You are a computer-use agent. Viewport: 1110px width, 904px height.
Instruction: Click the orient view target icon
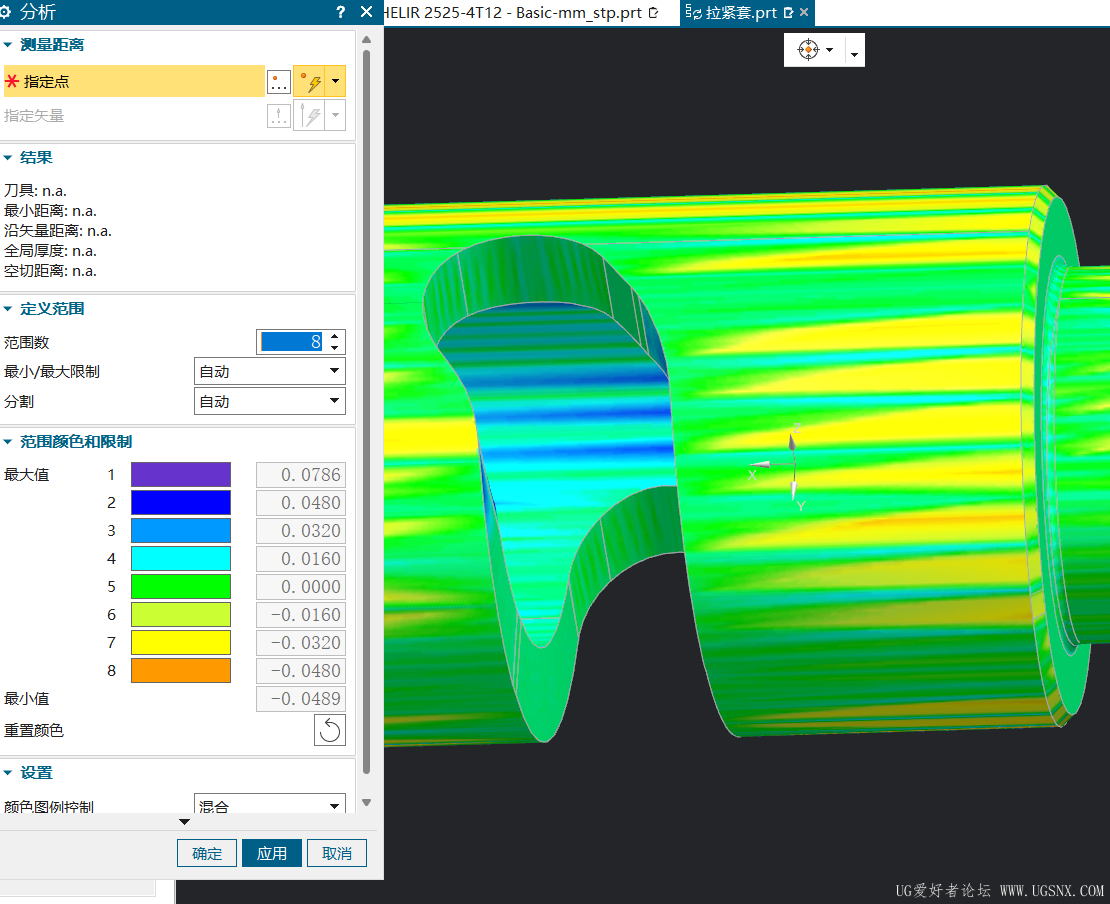[x=808, y=50]
